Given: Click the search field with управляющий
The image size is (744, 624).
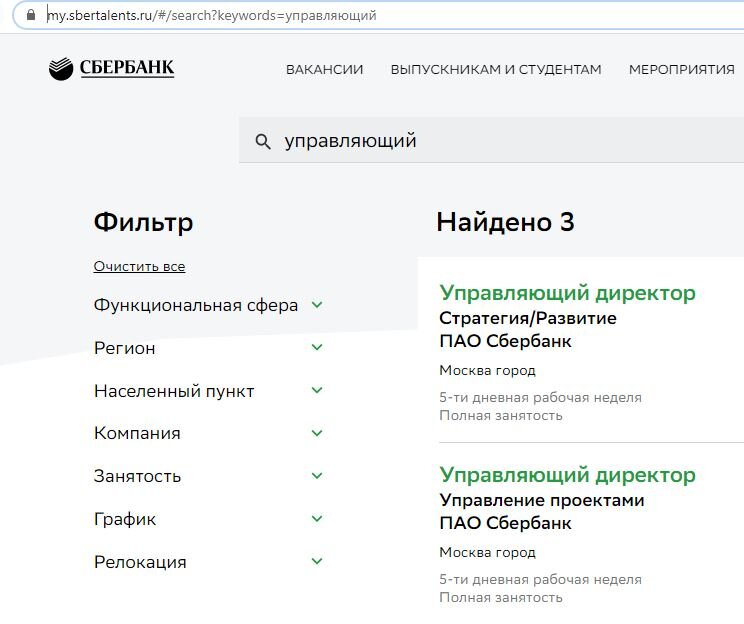Looking at the screenshot, I should click(x=491, y=141).
